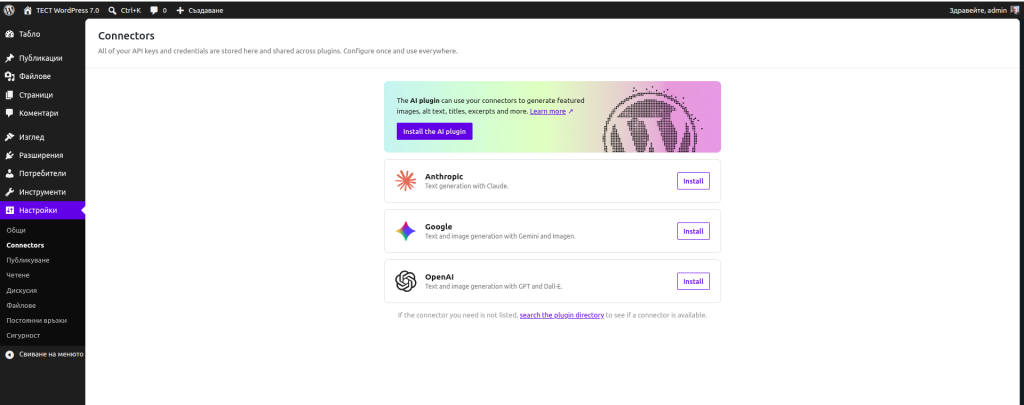This screenshot has width=1024, height=405.
Task: Click the Anthropic logo icon
Action: pyautogui.click(x=405, y=181)
